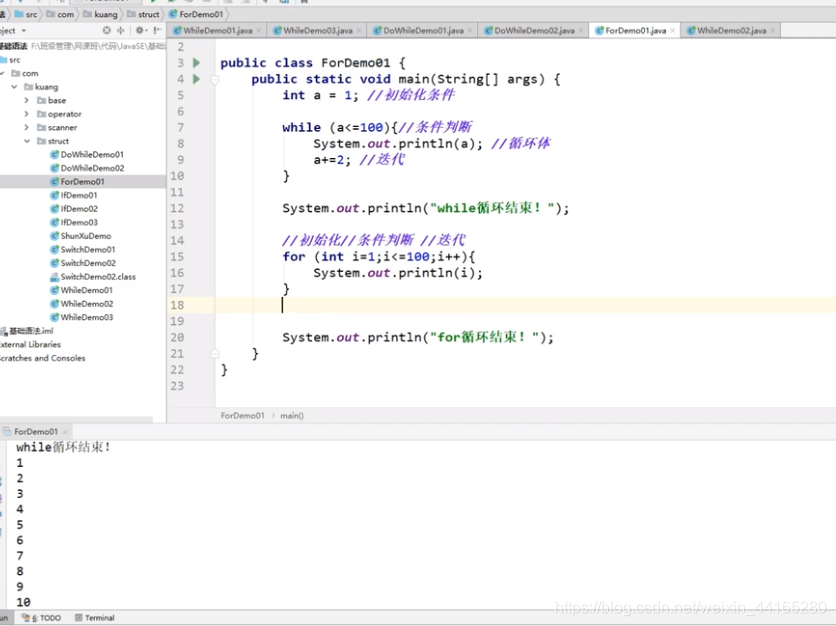Click src in the navigation breadcrumb
This screenshot has width=836, height=626.
[26, 14]
